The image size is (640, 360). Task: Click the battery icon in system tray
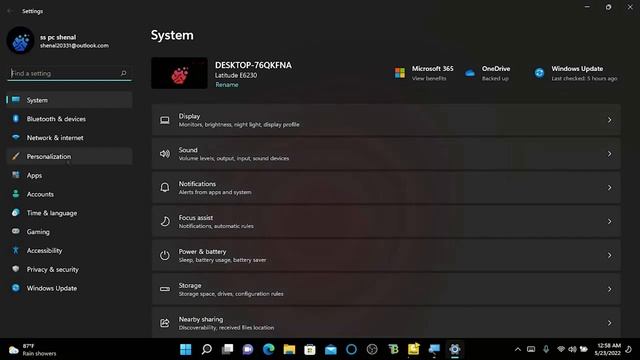pyautogui.click(x=584, y=349)
